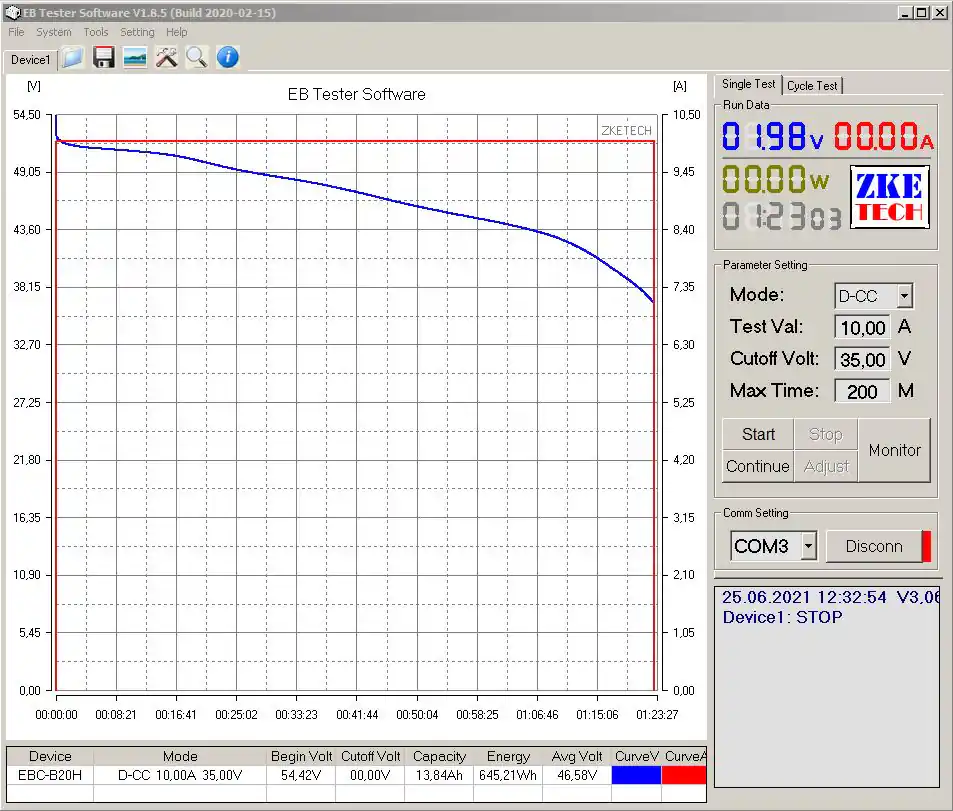Click the ZKE TECH logo
The width and height of the screenshot is (953, 811).
click(889, 197)
